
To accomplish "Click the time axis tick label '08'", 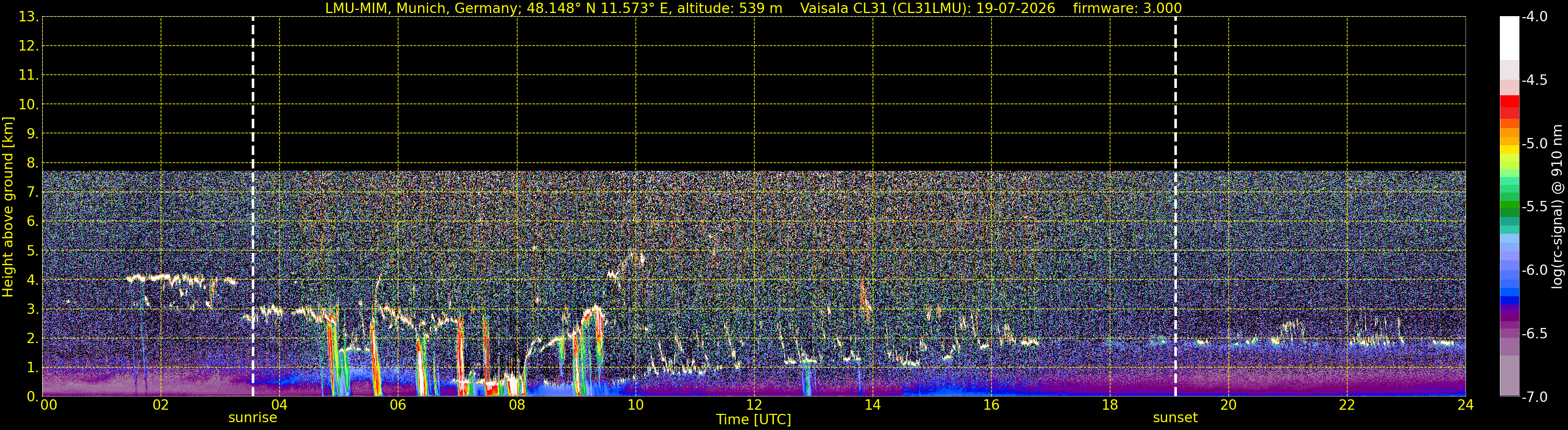I will coord(517,405).
